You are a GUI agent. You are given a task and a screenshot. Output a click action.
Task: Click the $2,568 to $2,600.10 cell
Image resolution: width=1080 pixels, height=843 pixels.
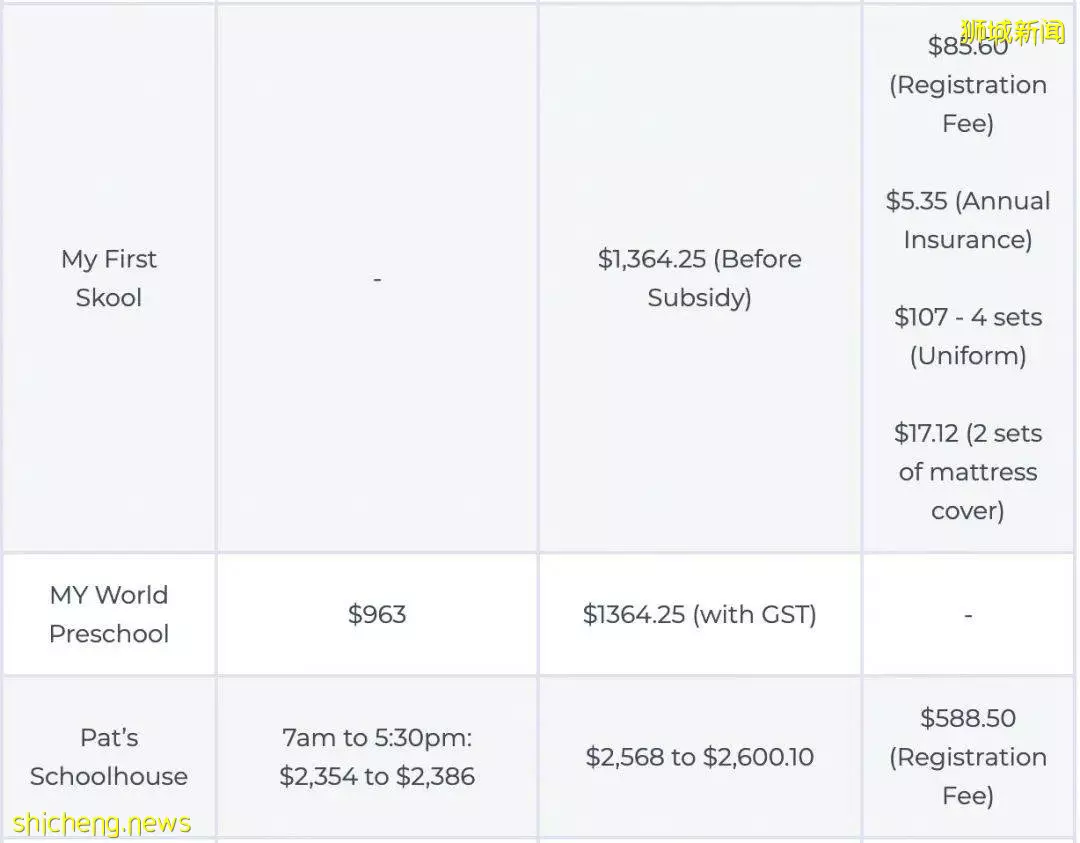(699, 757)
